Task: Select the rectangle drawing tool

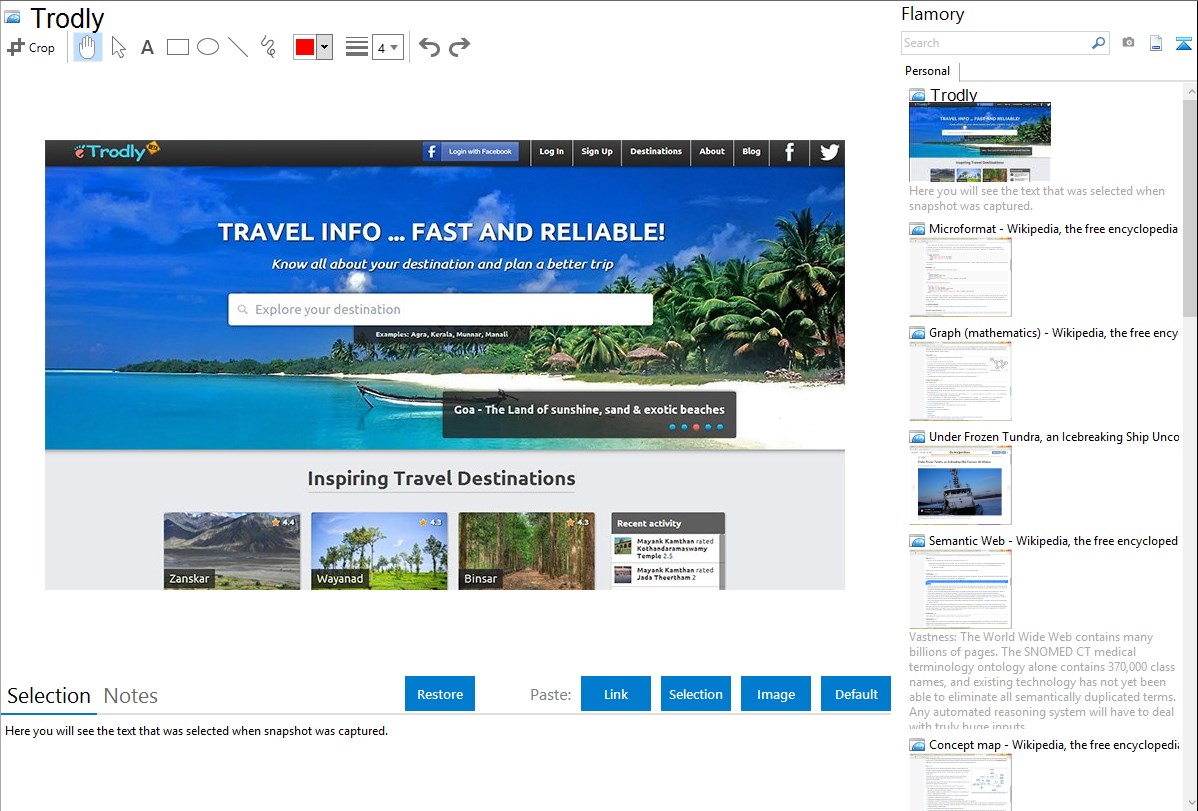Action: [x=177, y=47]
